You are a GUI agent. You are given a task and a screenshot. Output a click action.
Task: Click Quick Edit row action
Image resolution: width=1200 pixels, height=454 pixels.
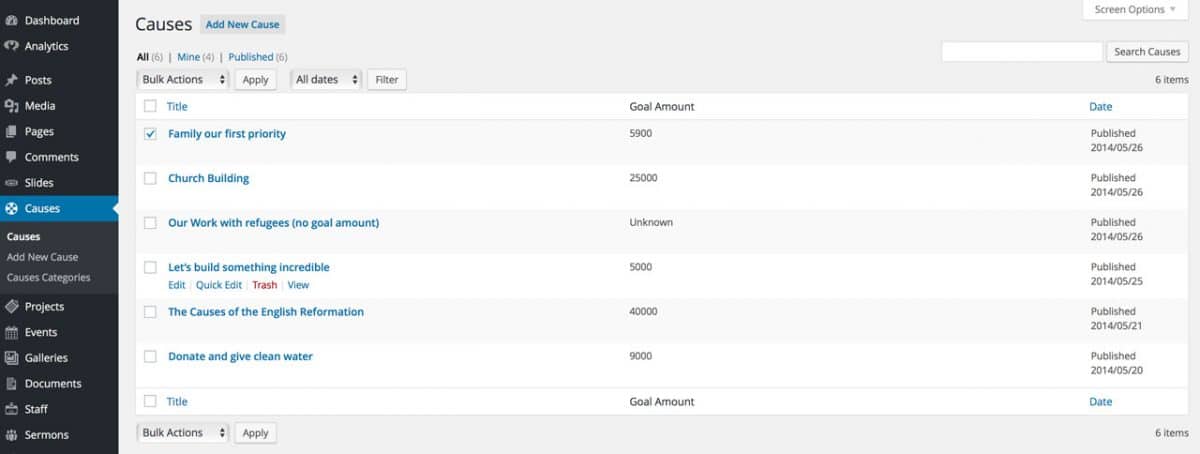218,285
